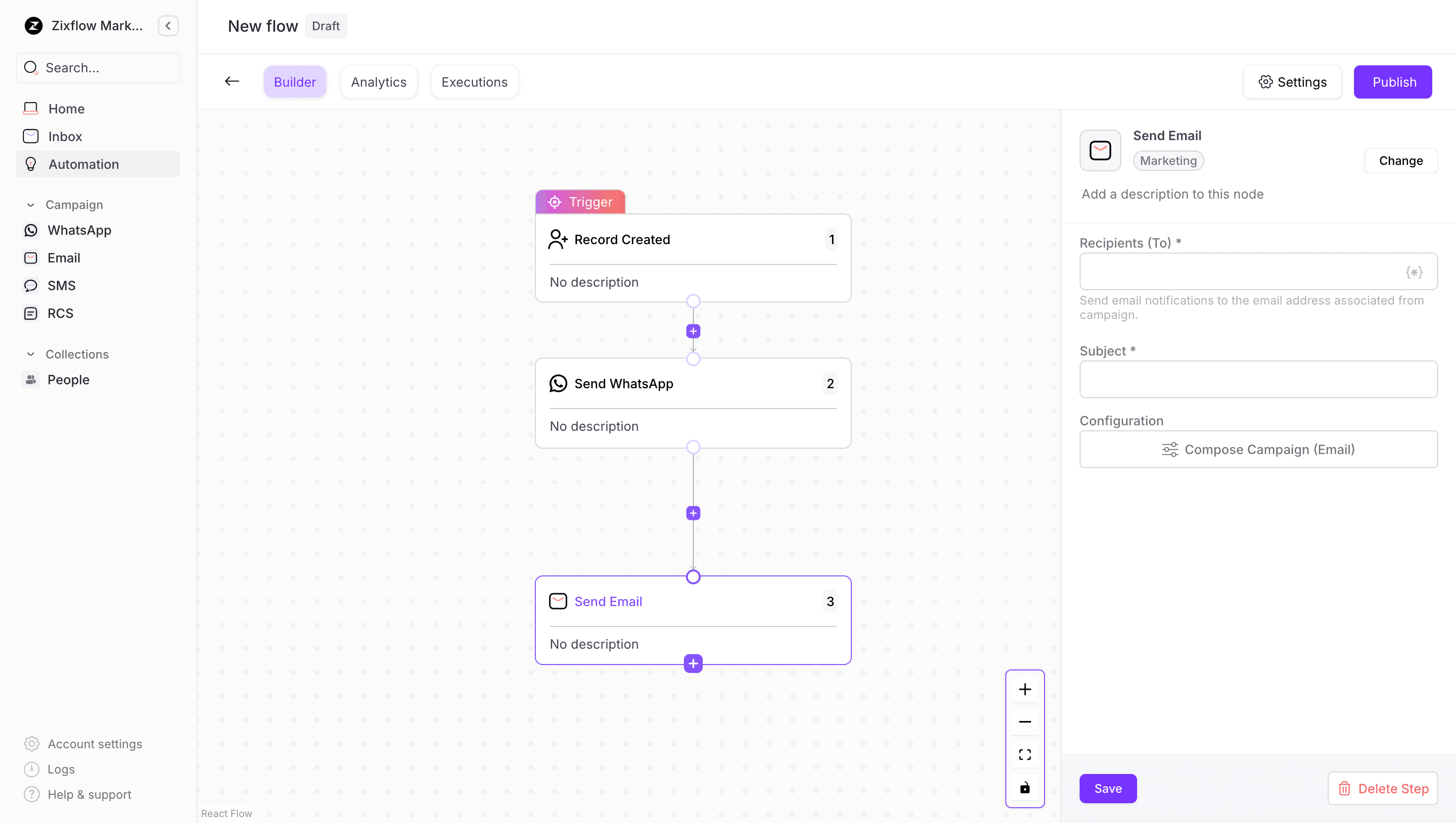
Task: Click into the Subject input field
Action: (1258, 379)
